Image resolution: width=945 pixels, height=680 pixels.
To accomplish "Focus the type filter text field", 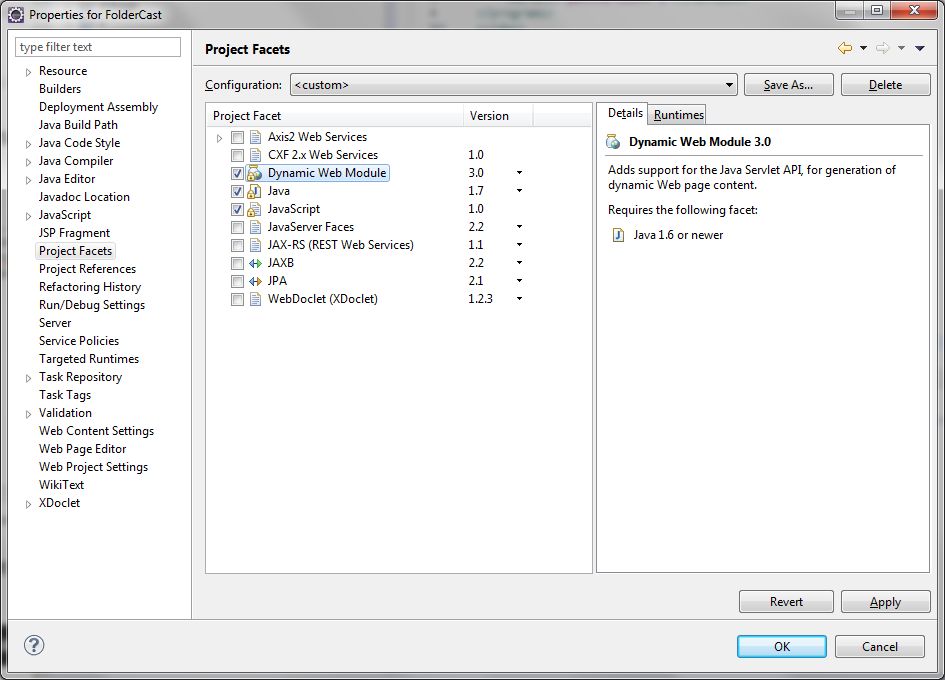I will (98, 47).
